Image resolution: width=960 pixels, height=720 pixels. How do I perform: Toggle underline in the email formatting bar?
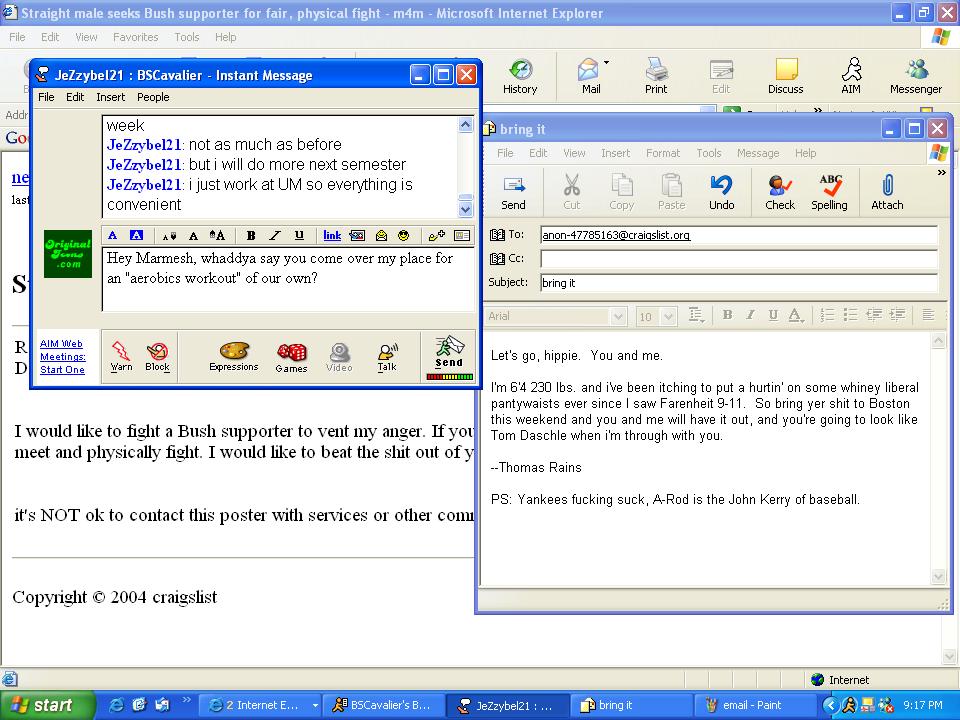tap(773, 315)
